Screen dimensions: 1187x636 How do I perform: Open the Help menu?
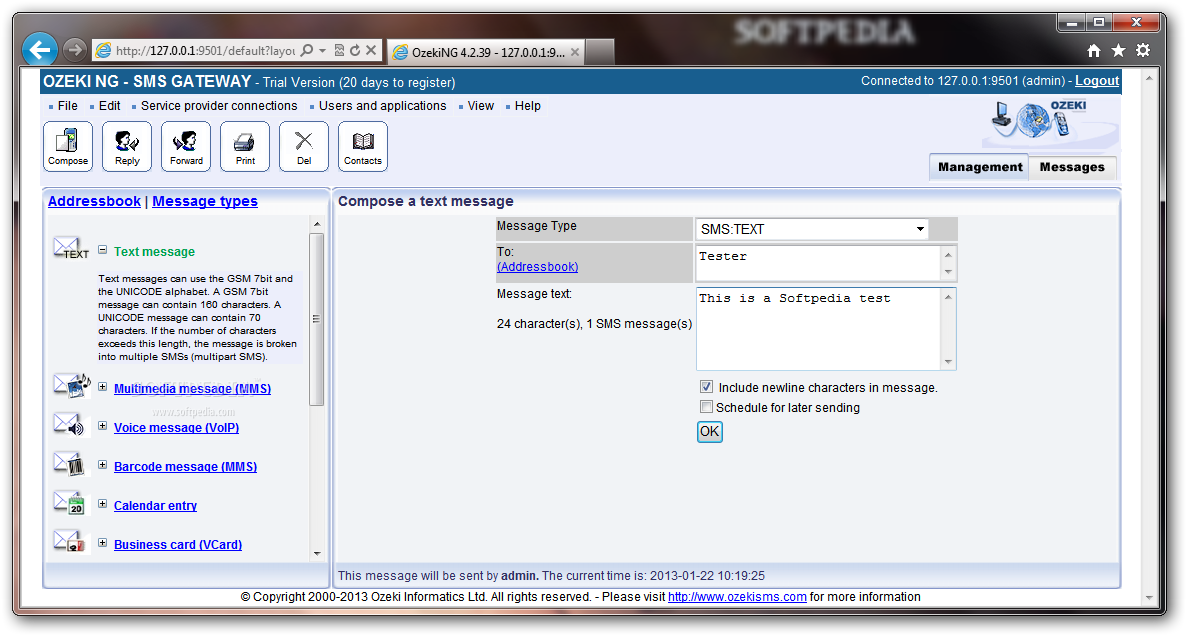pos(528,106)
